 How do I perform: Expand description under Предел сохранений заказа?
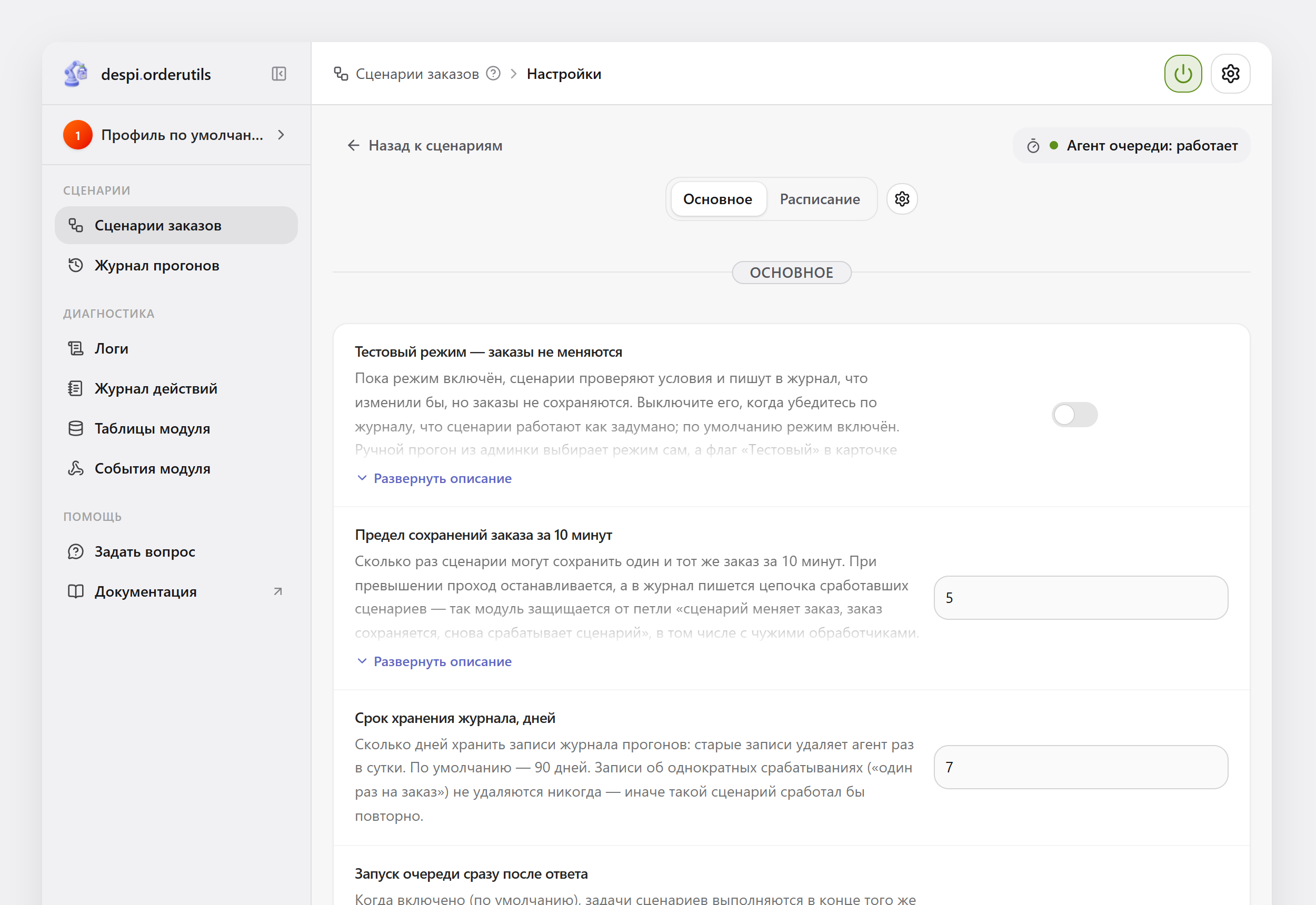pos(434,662)
